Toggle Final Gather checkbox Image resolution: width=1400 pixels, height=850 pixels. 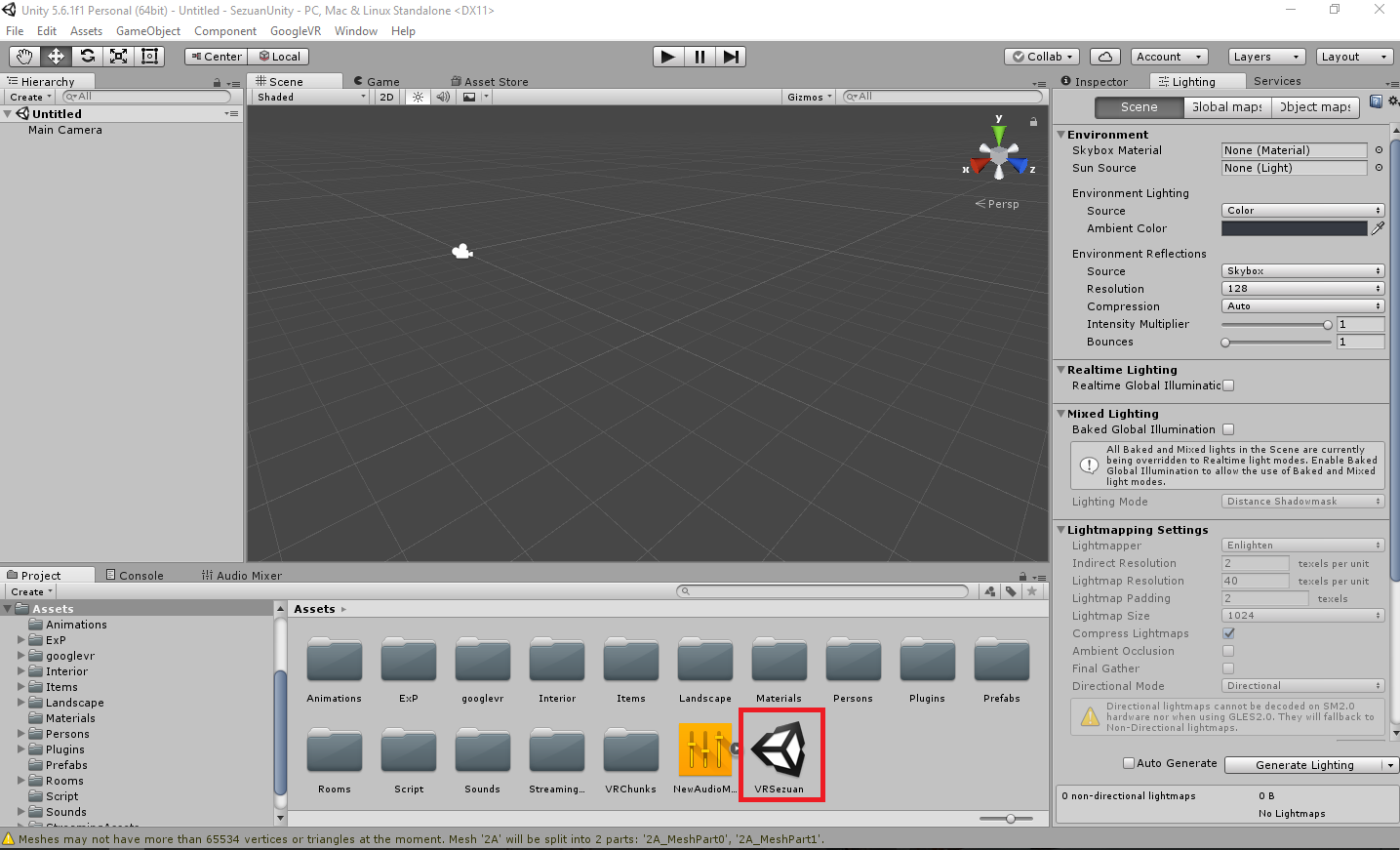click(x=1228, y=668)
